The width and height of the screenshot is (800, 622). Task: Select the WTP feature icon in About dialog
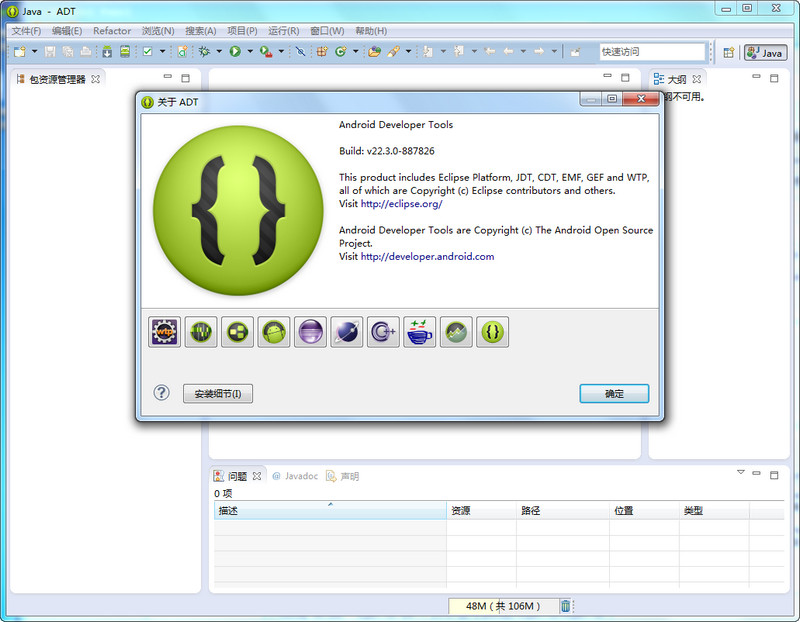(165, 332)
